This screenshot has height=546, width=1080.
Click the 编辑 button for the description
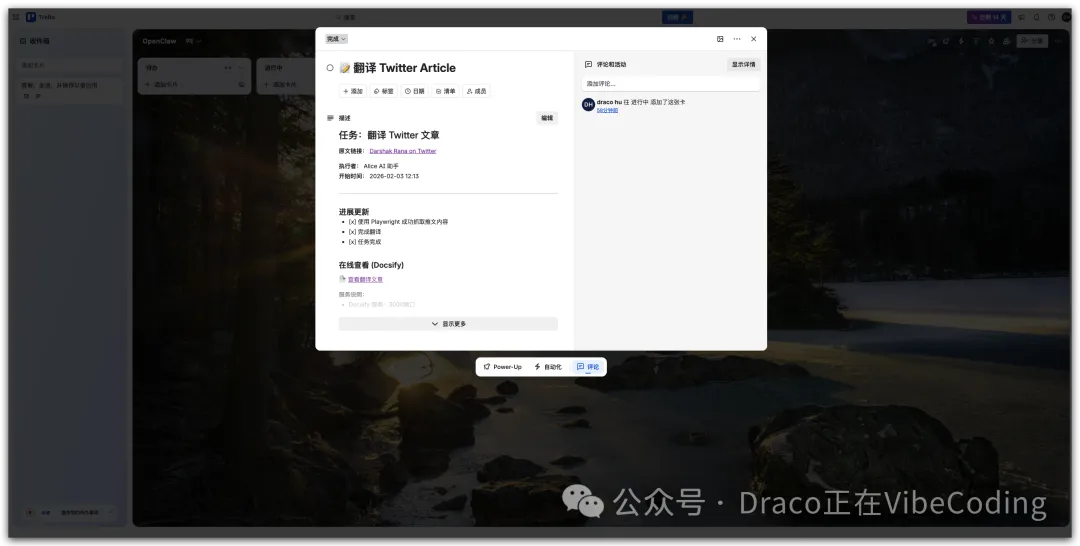click(x=547, y=118)
